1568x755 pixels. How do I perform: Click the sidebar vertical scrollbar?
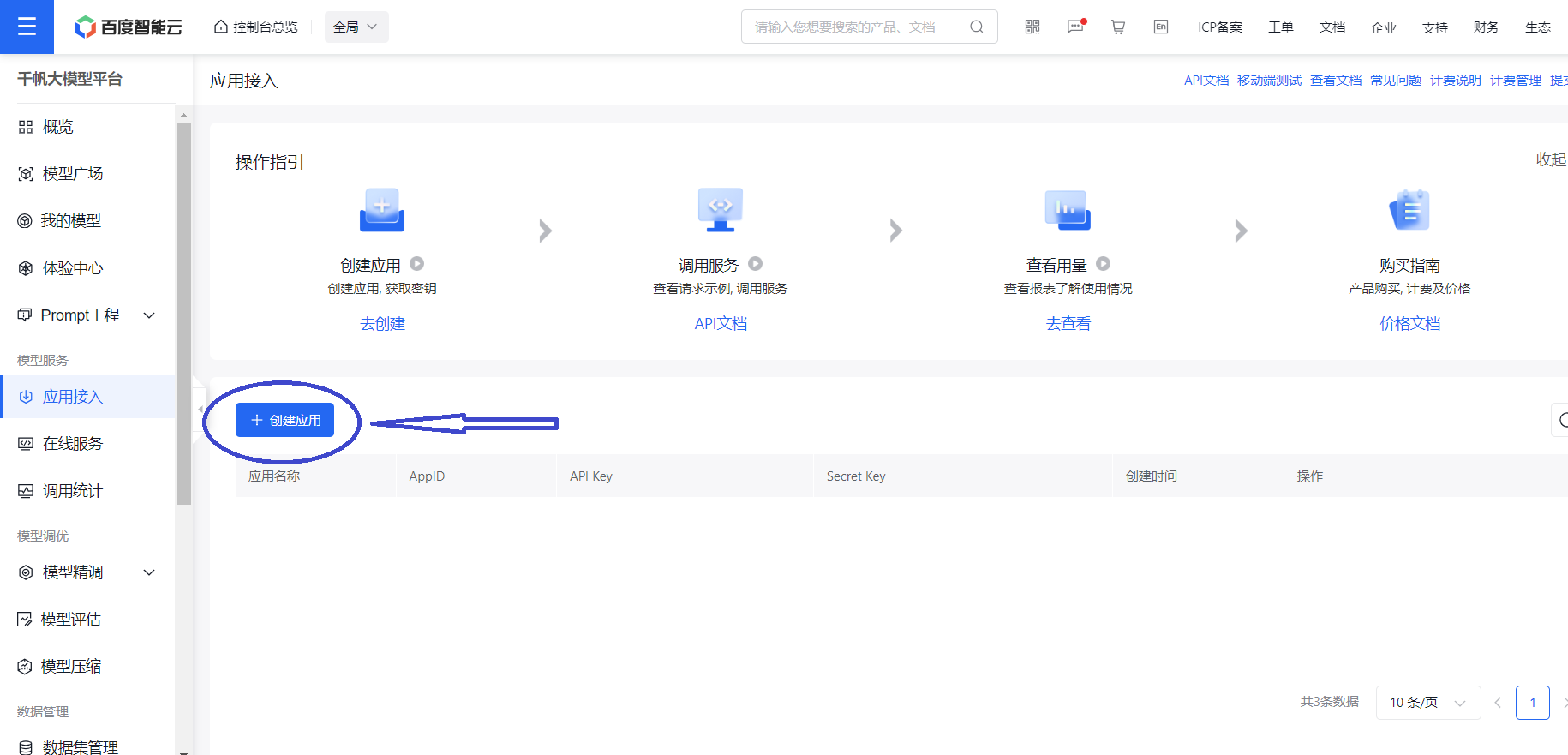(183, 314)
